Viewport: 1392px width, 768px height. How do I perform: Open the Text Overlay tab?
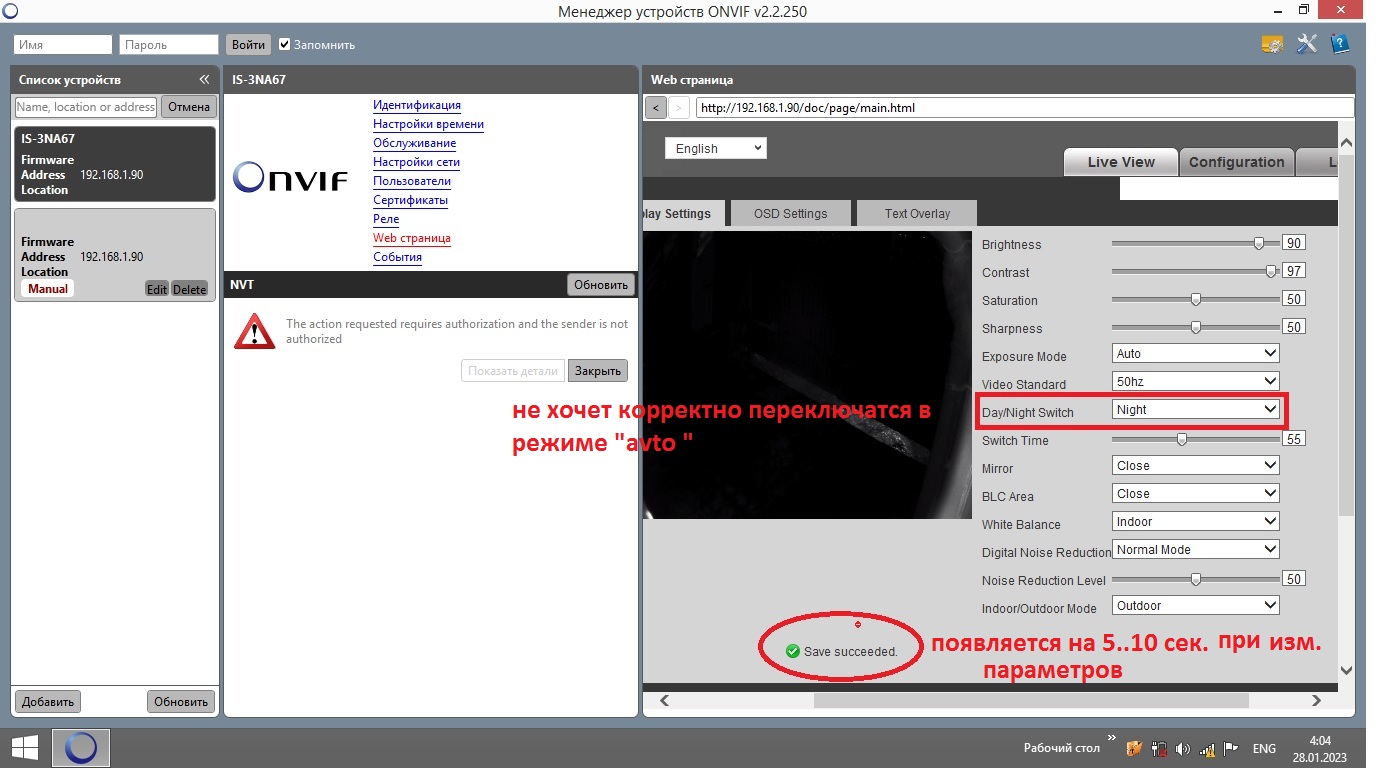pos(917,214)
